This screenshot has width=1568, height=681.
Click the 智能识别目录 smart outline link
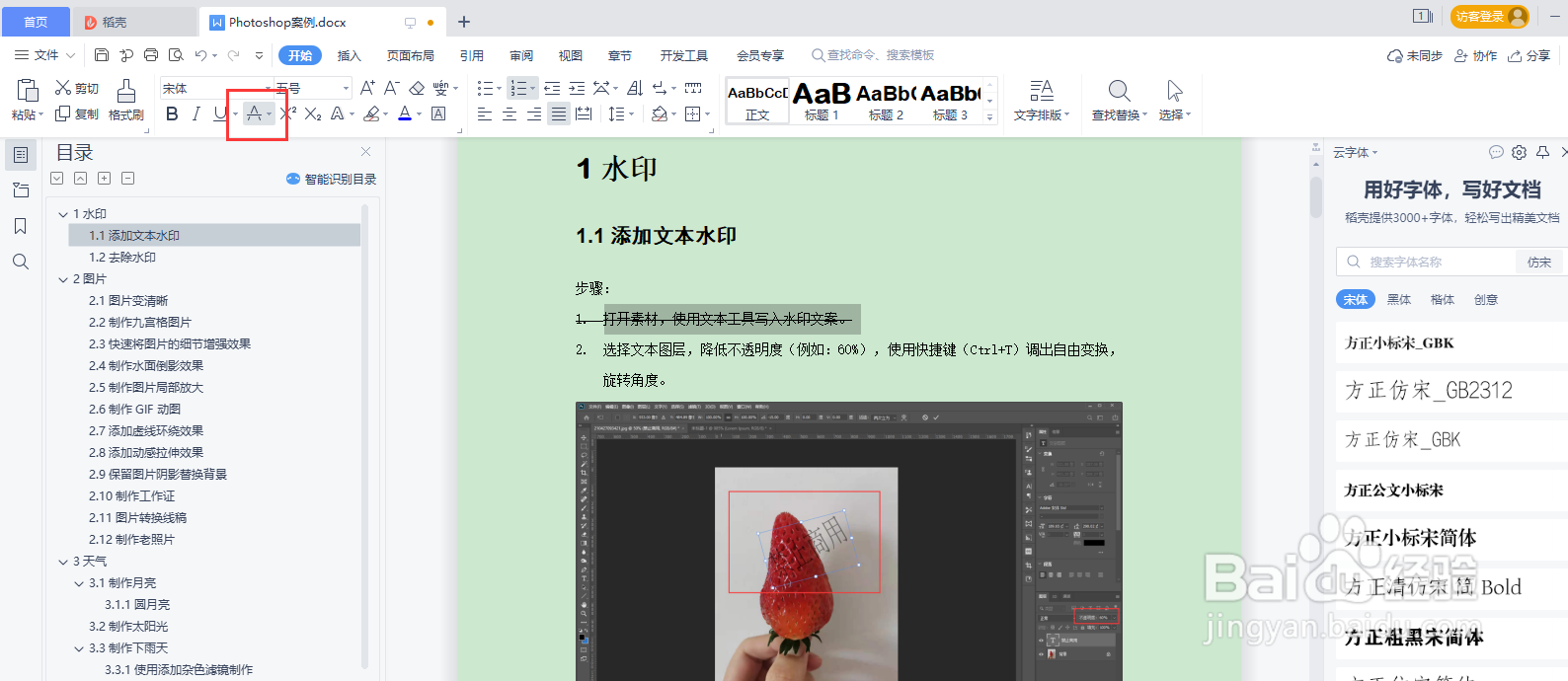pos(331,179)
